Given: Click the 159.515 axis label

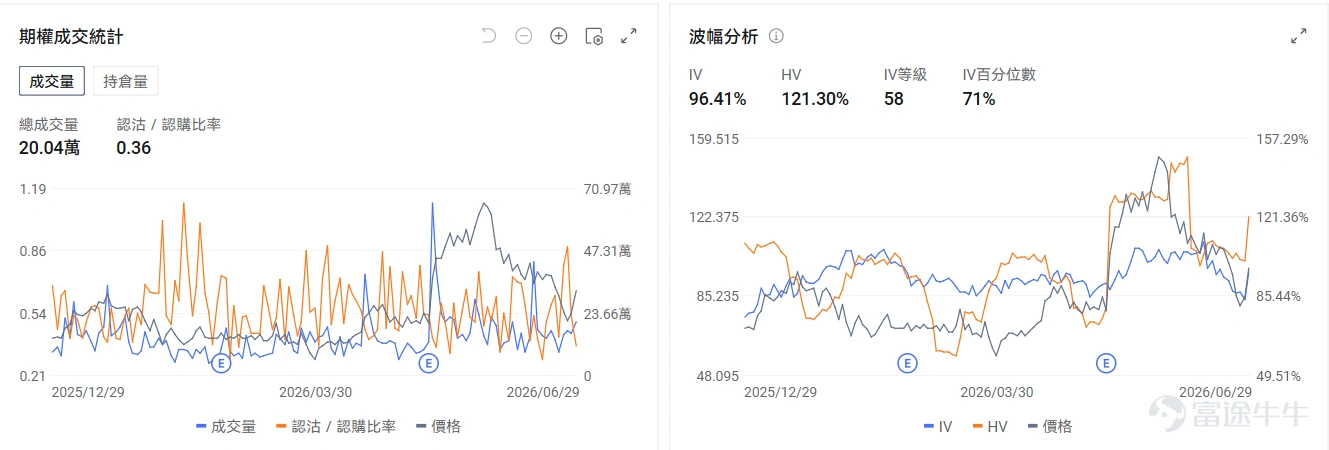Looking at the screenshot, I should click(x=714, y=139).
